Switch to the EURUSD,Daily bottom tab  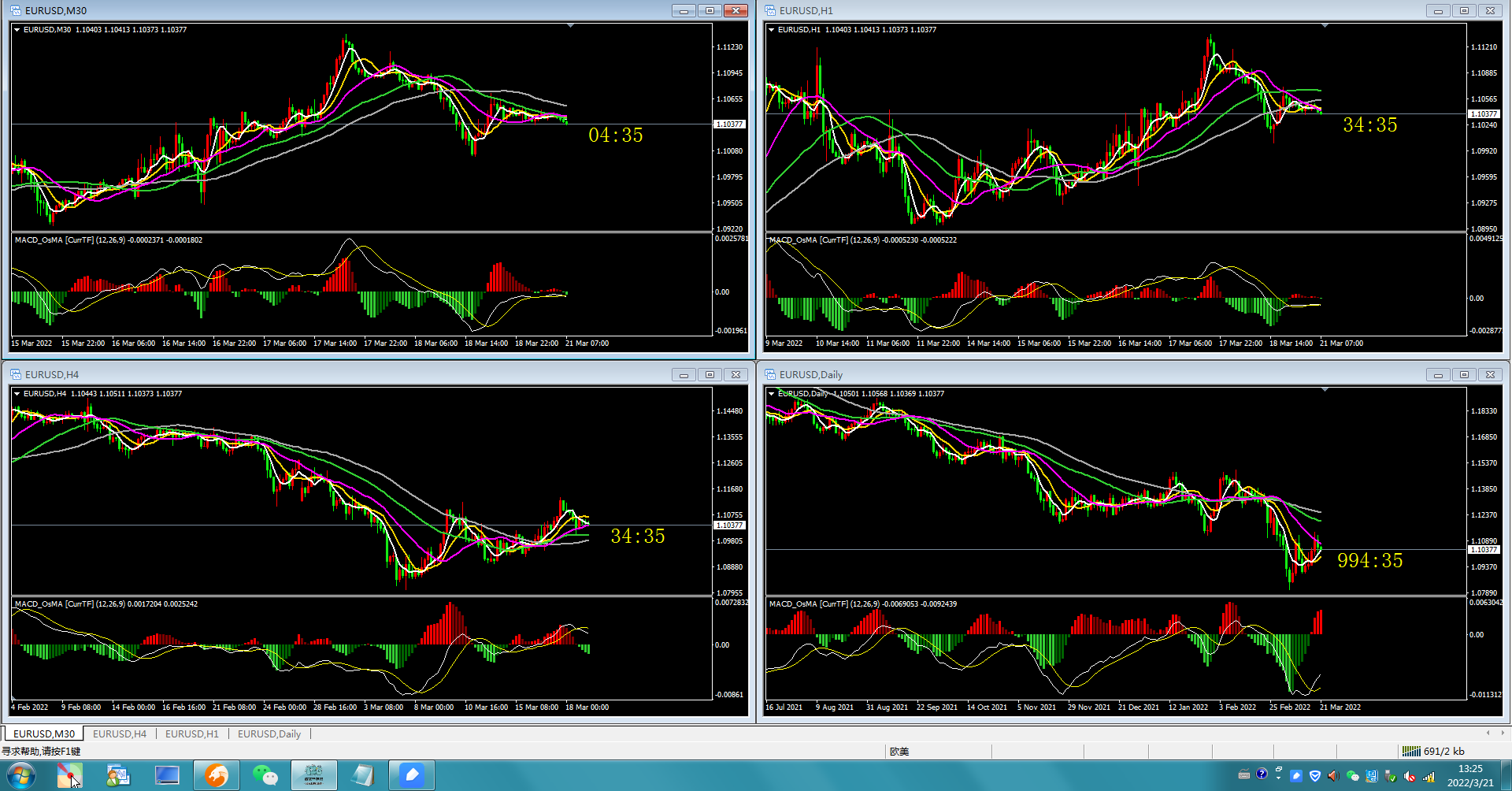pos(269,734)
